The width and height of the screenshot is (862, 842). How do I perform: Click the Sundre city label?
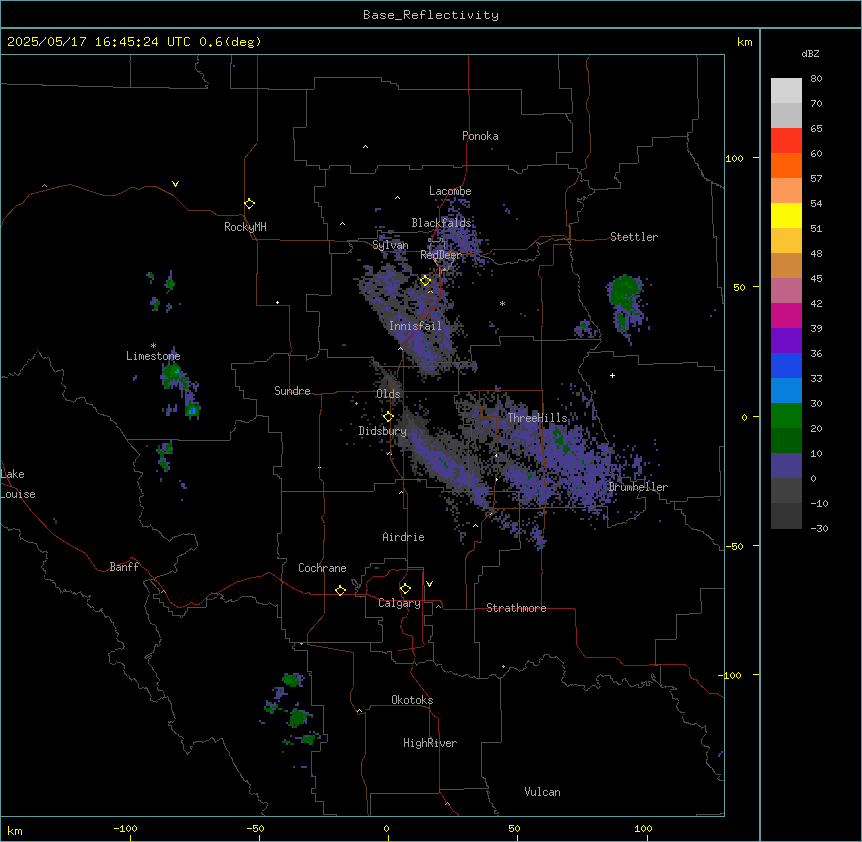[x=292, y=391]
